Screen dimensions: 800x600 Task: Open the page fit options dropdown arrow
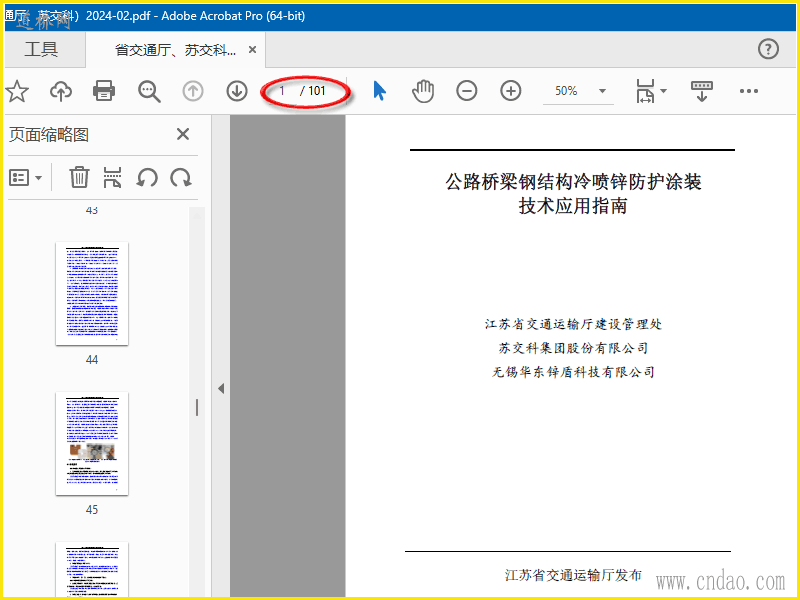coord(663,91)
